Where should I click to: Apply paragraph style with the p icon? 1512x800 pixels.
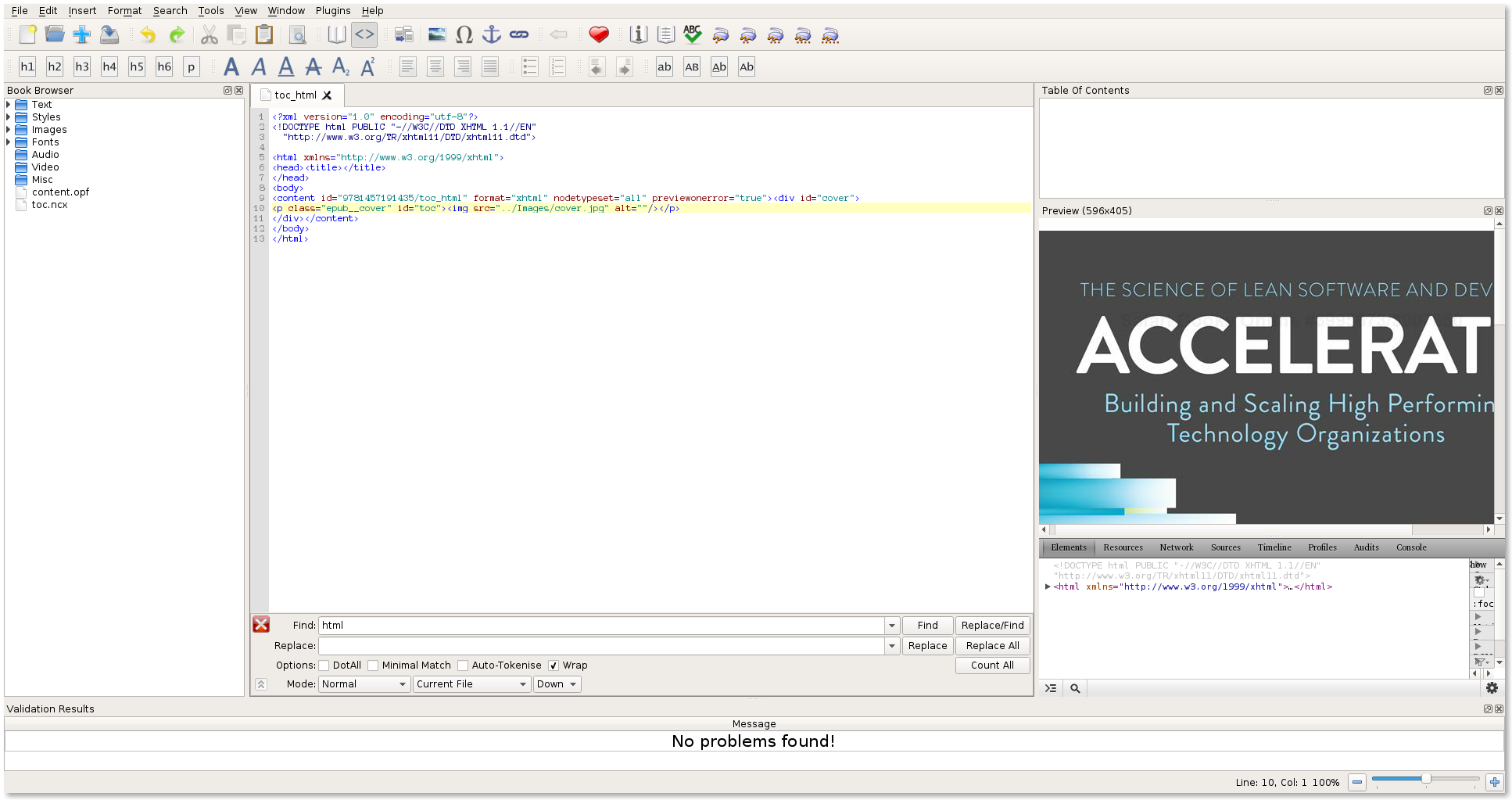point(192,66)
